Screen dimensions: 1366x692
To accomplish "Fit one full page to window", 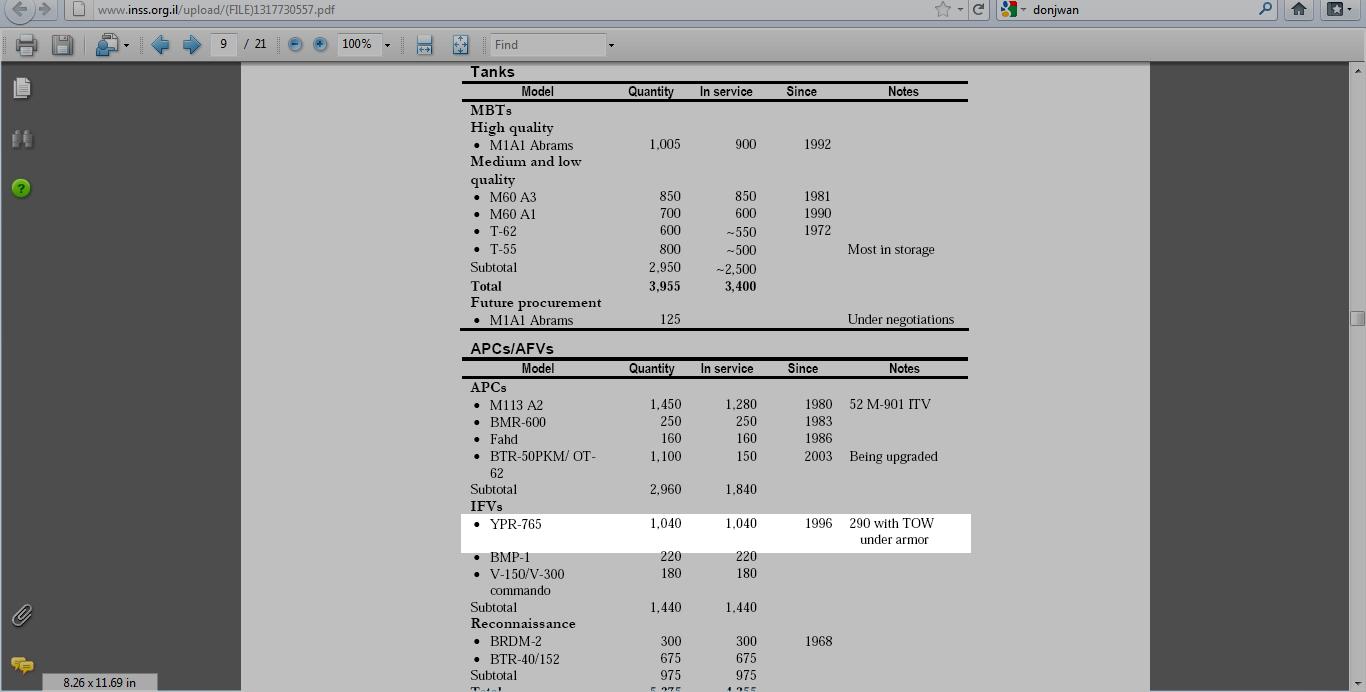I will click(x=460, y=45).
